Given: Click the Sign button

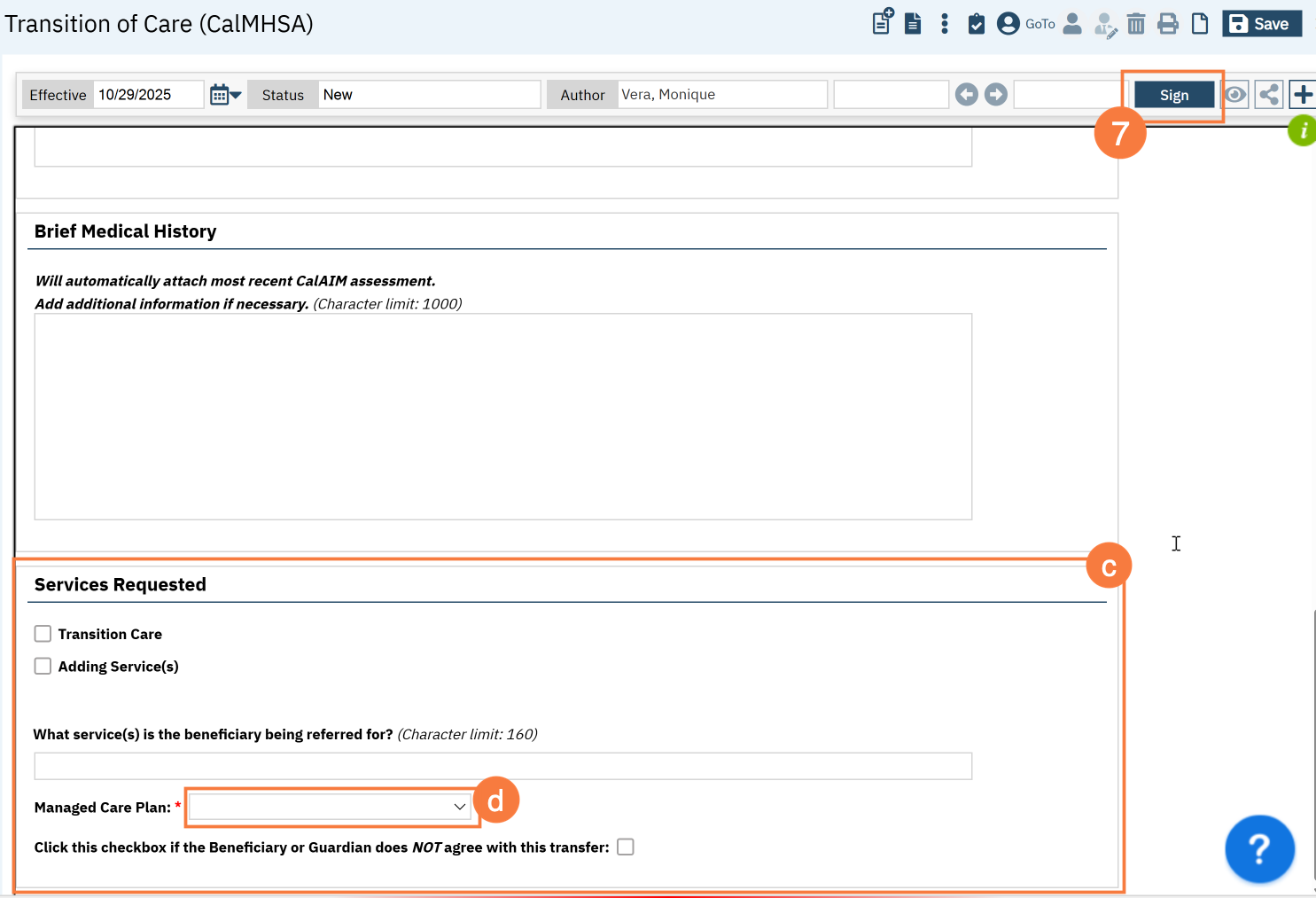Looking at the screenshot, I should (x=1173, y=95).
